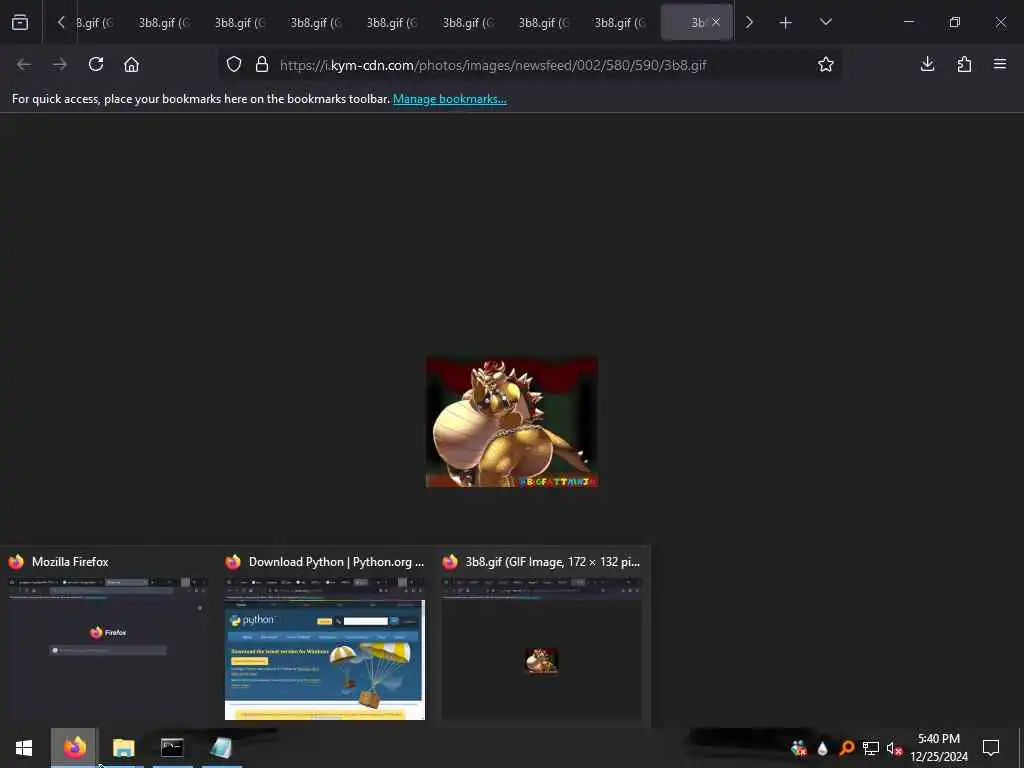Restore down the Firefox window
This screenshot has width=1024, height=768.
click(x=955, y=22)
